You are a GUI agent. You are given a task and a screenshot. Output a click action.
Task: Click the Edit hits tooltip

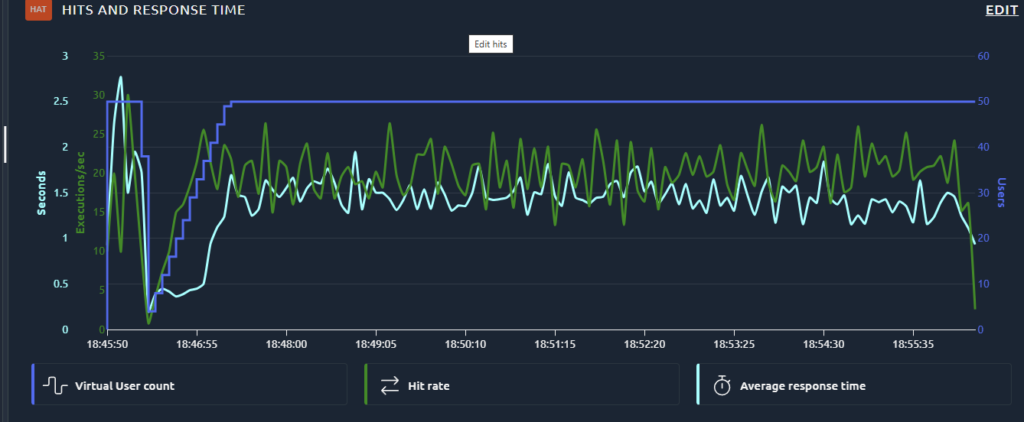tap(491, 44)
